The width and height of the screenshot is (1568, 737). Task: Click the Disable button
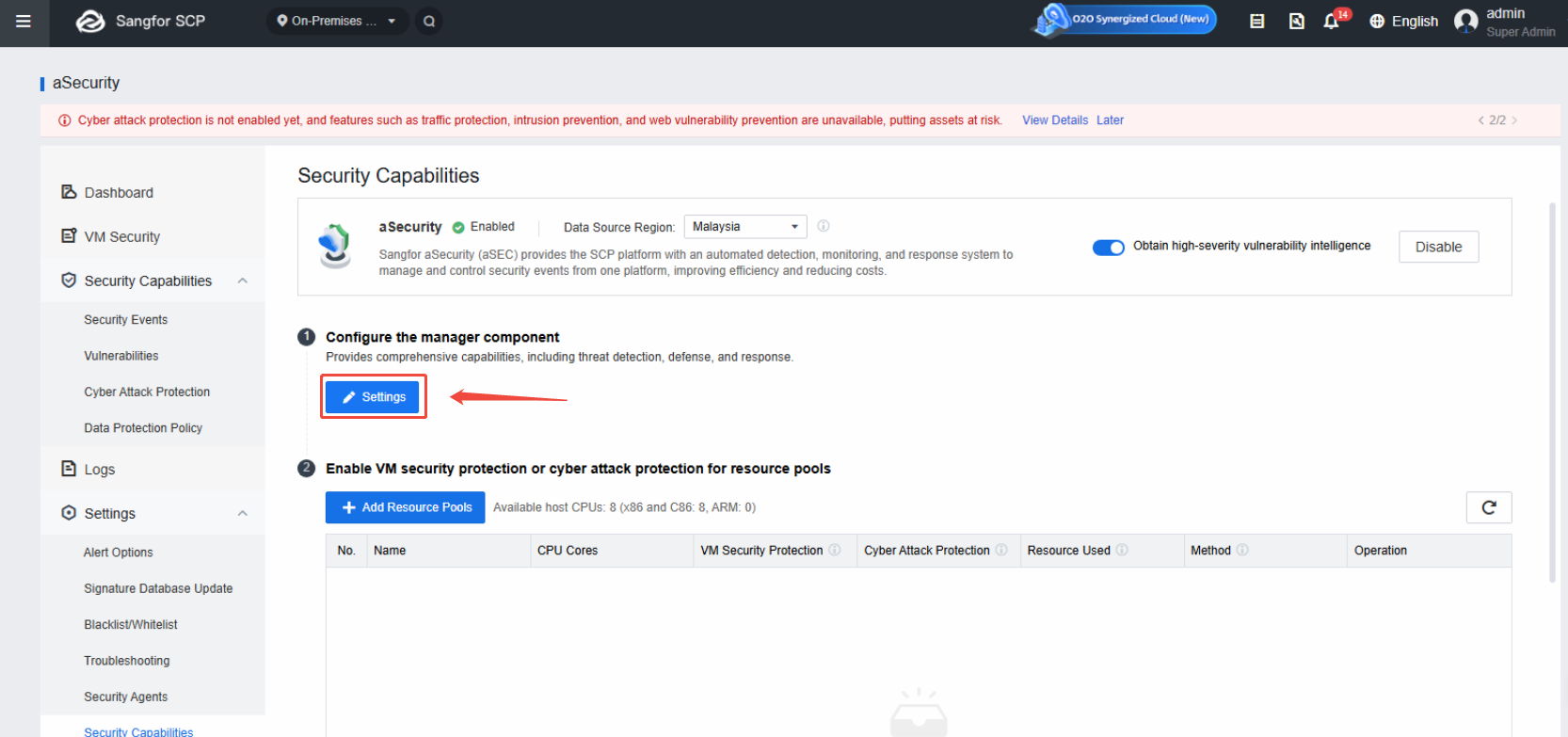tap(1438, 247)
